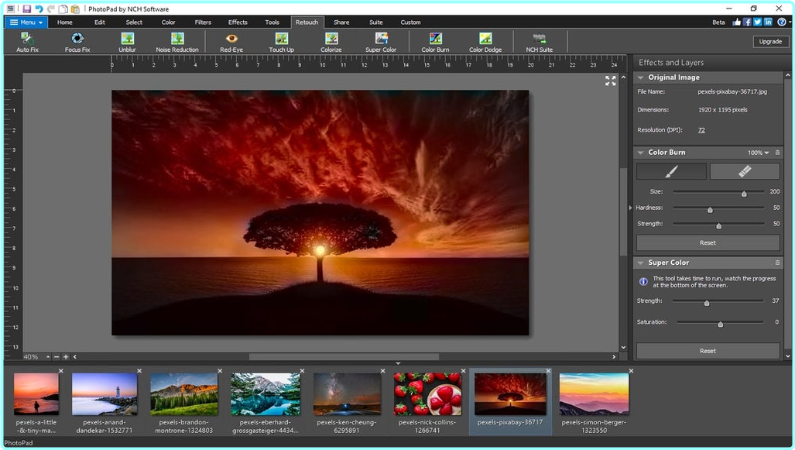Click the Upgrade button
The width and height of the screenshot is (795, 450).
pyautogui.click(x=770, y=42)
